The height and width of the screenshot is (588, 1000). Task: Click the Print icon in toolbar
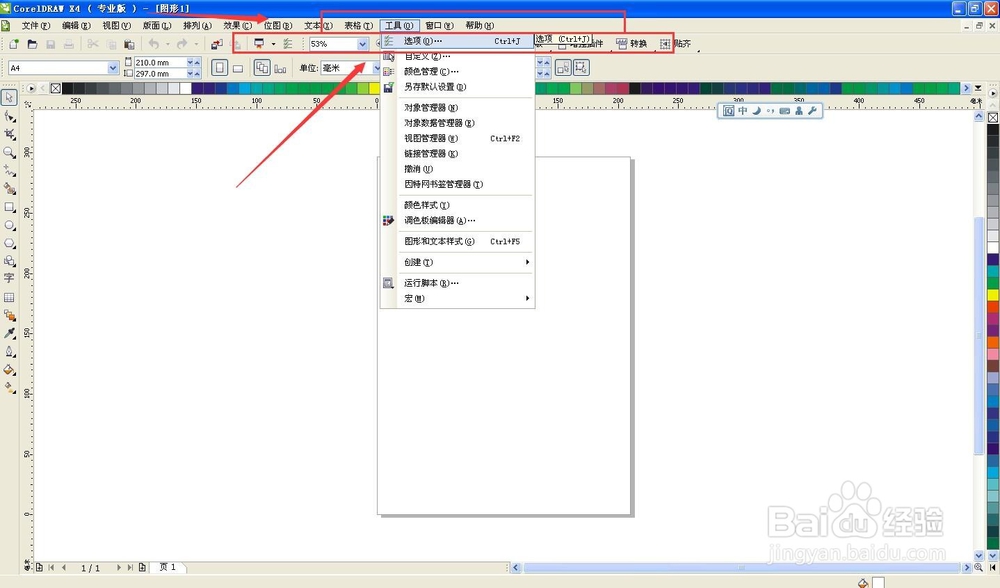pos(68,44)
